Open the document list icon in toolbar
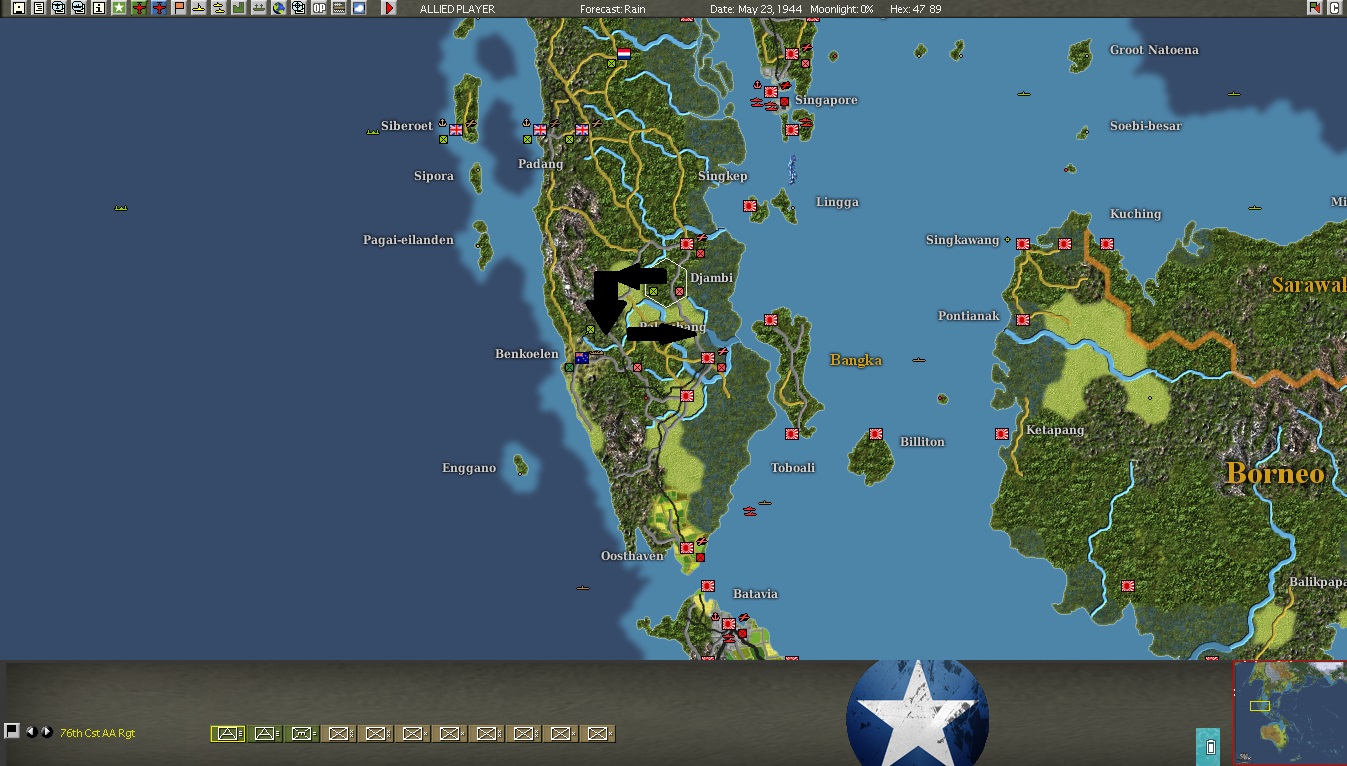This screenshot has width=1347, height=766. 38,8
